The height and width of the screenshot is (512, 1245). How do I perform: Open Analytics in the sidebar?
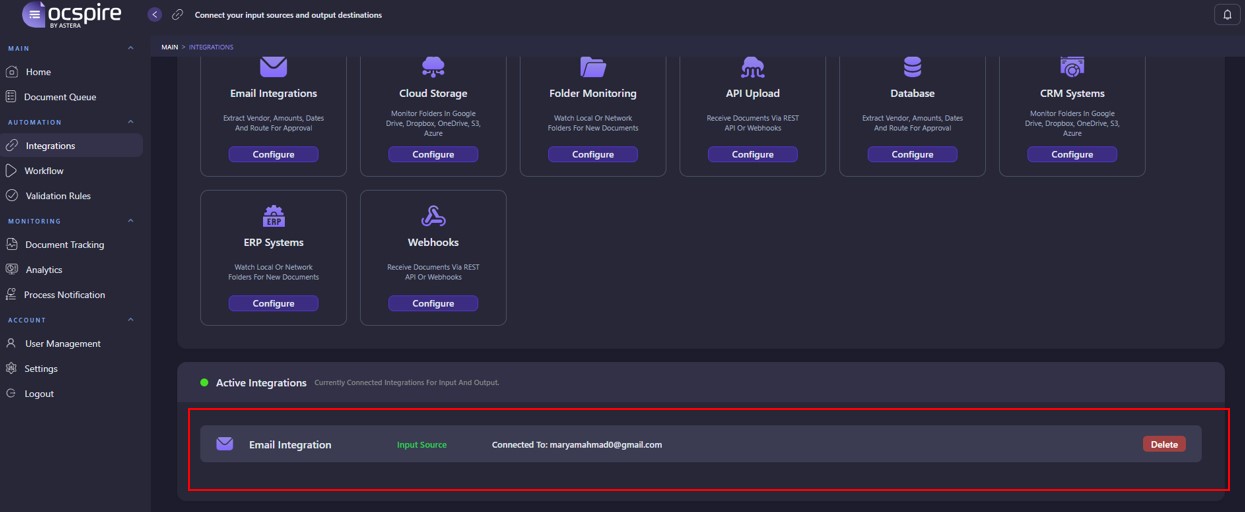click(43, 270)
